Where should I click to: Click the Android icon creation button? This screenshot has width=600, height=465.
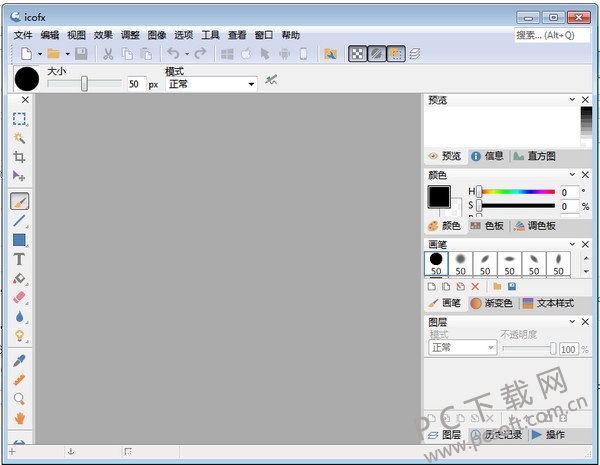(x=284, y=54)
